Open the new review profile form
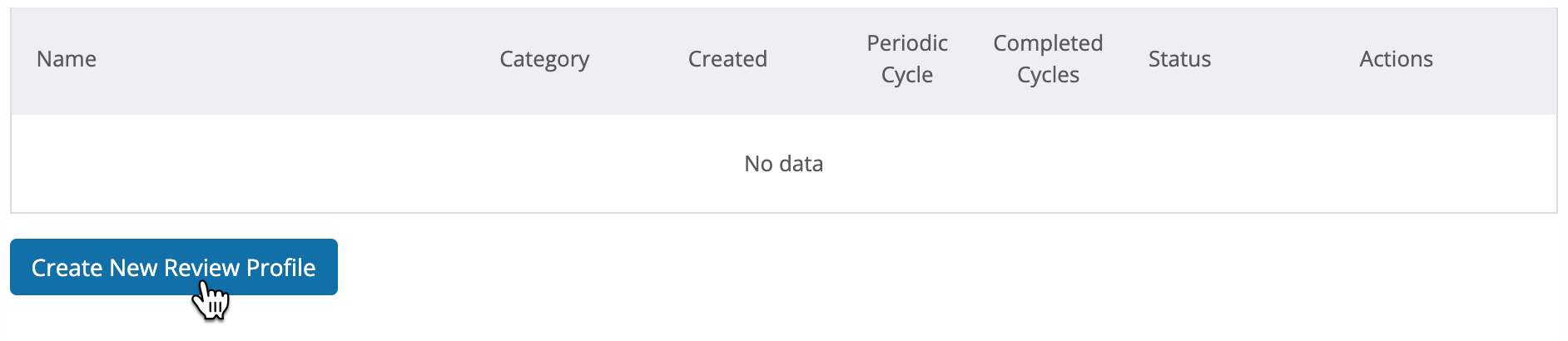 coord(174,267)
